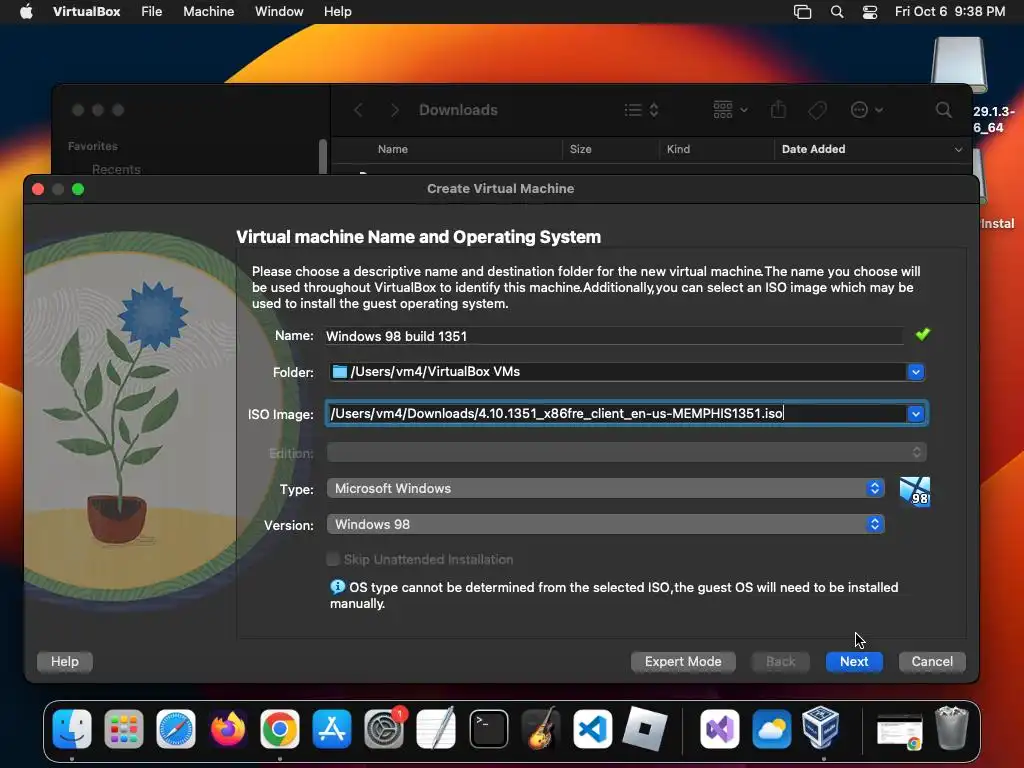
Task: Open the Trash in the Dock
Action: point(952,728)
